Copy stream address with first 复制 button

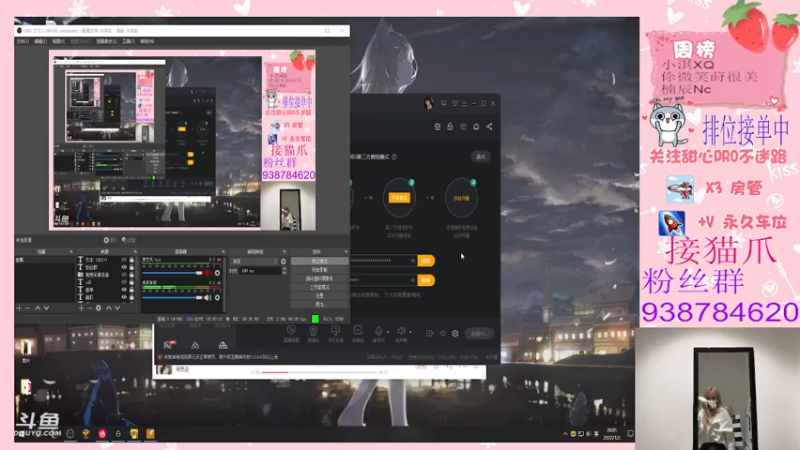click(x=426, y=261)
